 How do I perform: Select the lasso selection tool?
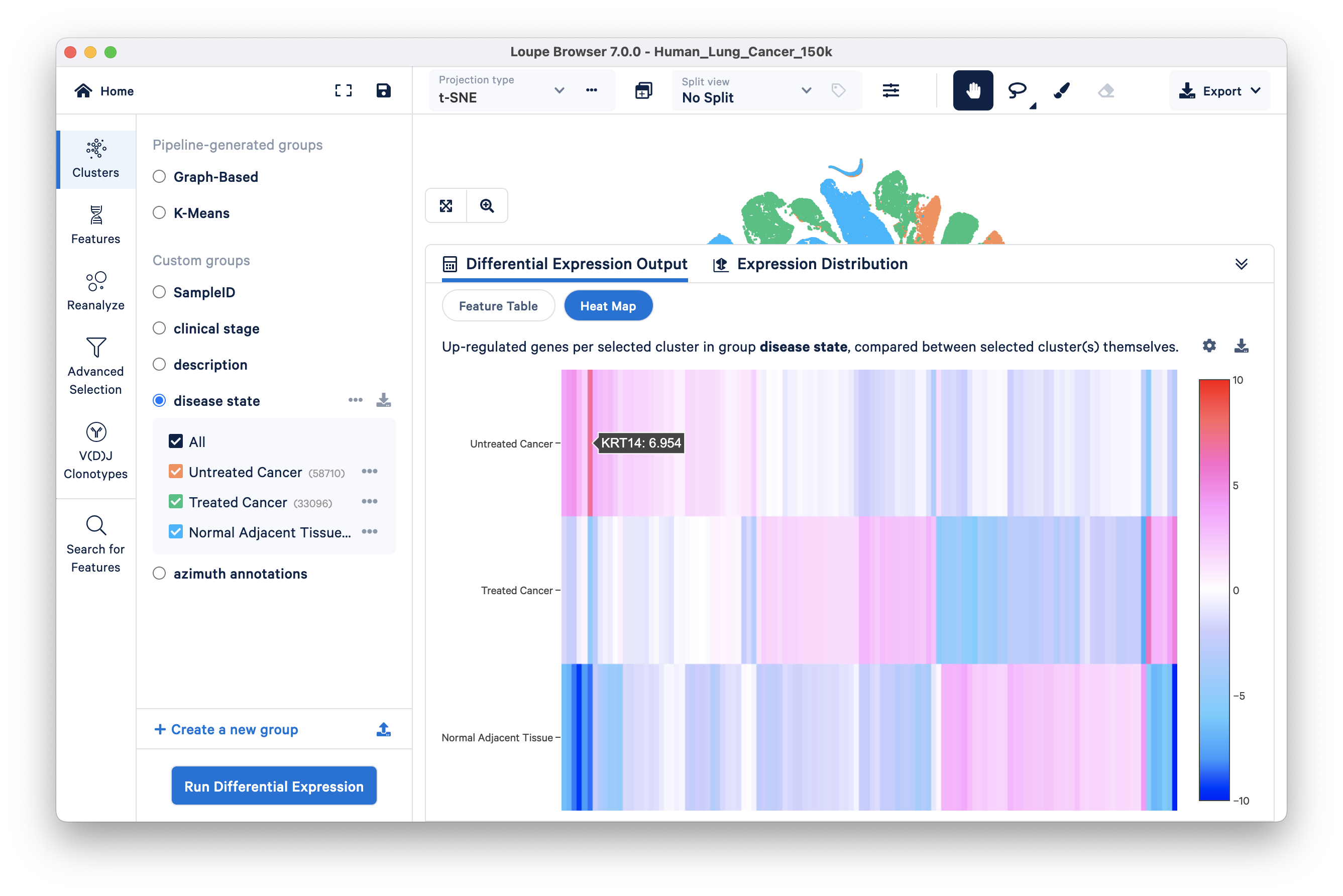click(1017, 90)
